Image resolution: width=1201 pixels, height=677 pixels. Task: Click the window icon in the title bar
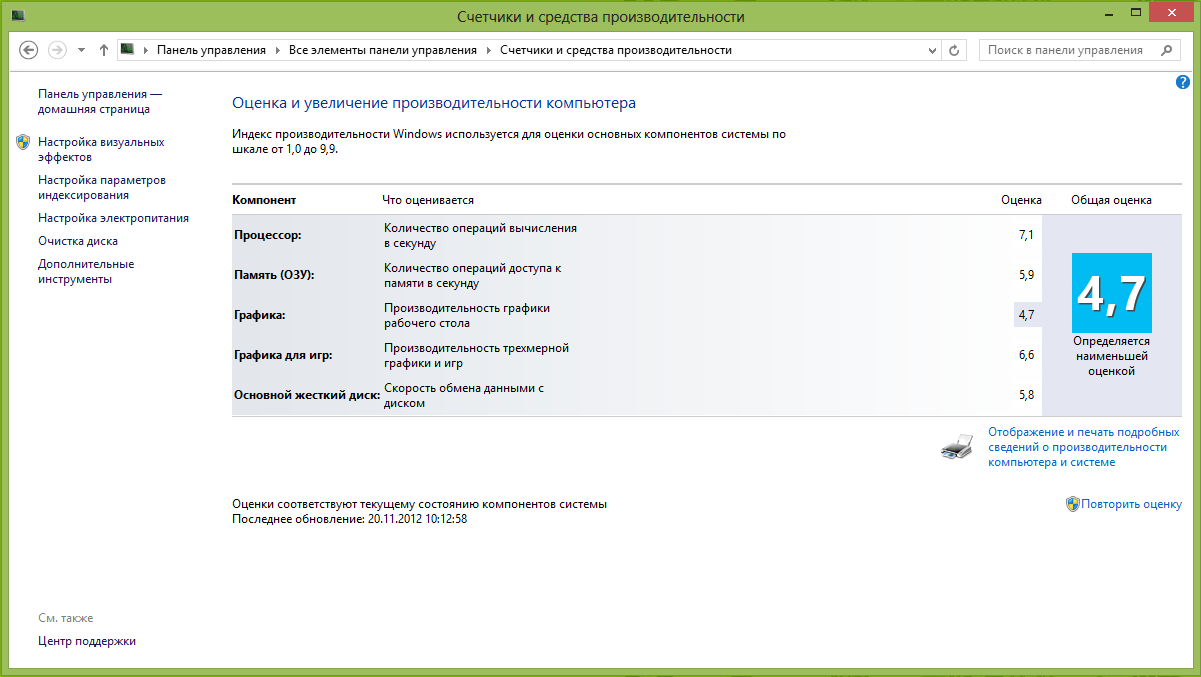[x=18, y=17]
